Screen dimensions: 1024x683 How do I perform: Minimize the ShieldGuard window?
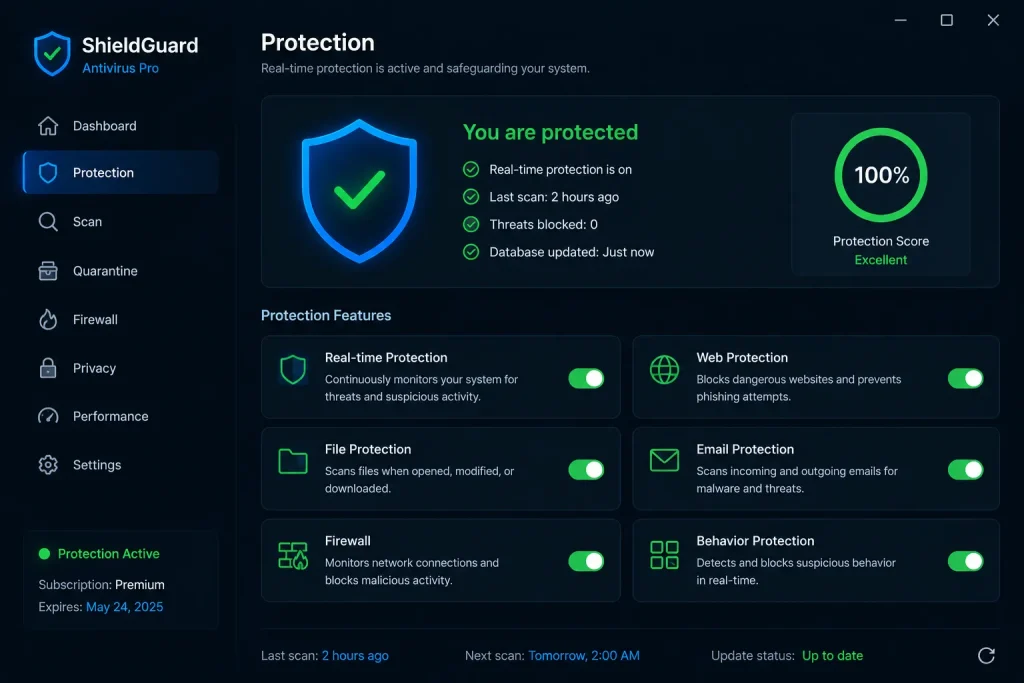pyautogui.click(x=901, y=20)
